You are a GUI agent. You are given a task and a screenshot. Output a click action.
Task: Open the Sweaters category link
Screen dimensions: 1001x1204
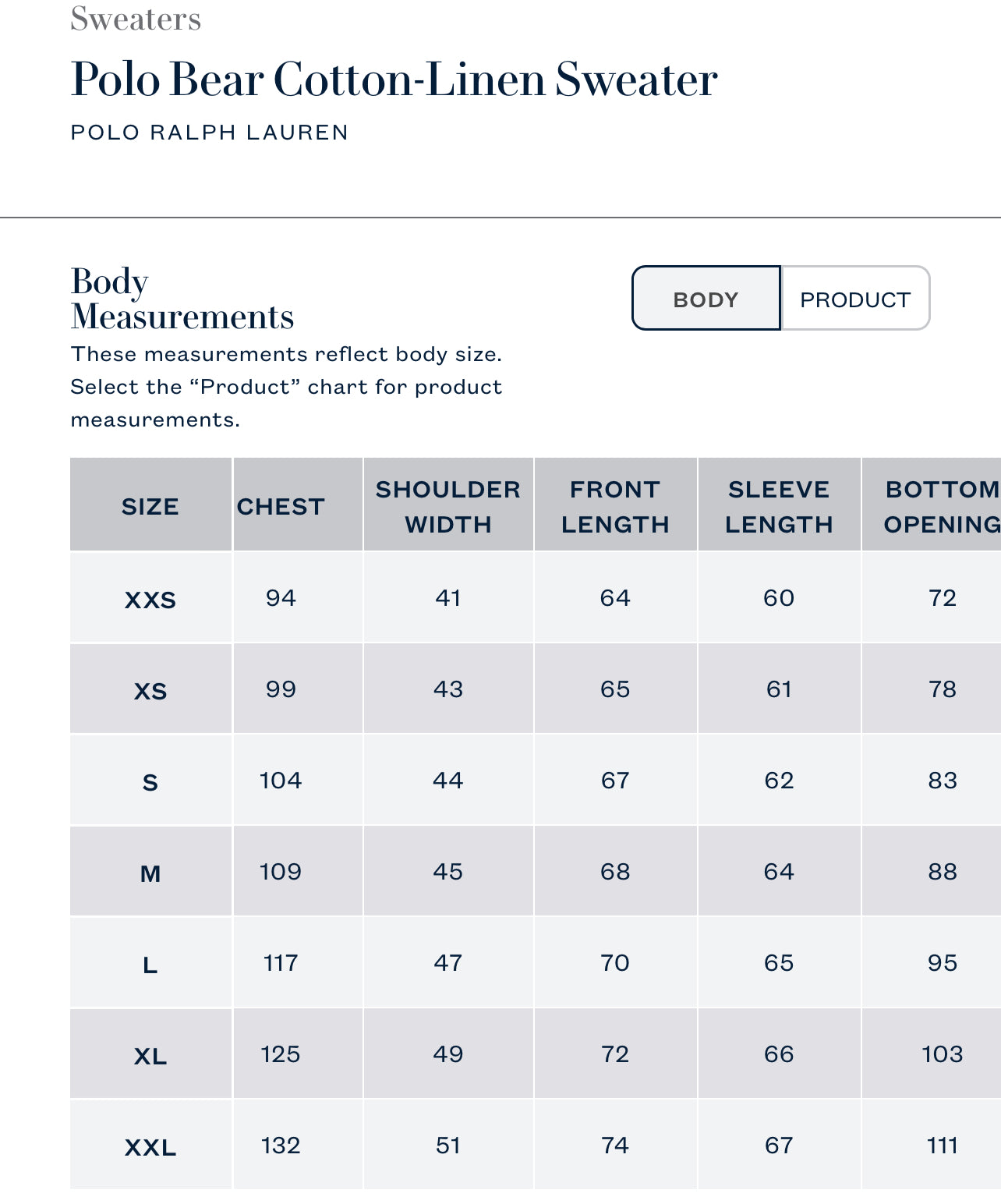tap(136, 19)
